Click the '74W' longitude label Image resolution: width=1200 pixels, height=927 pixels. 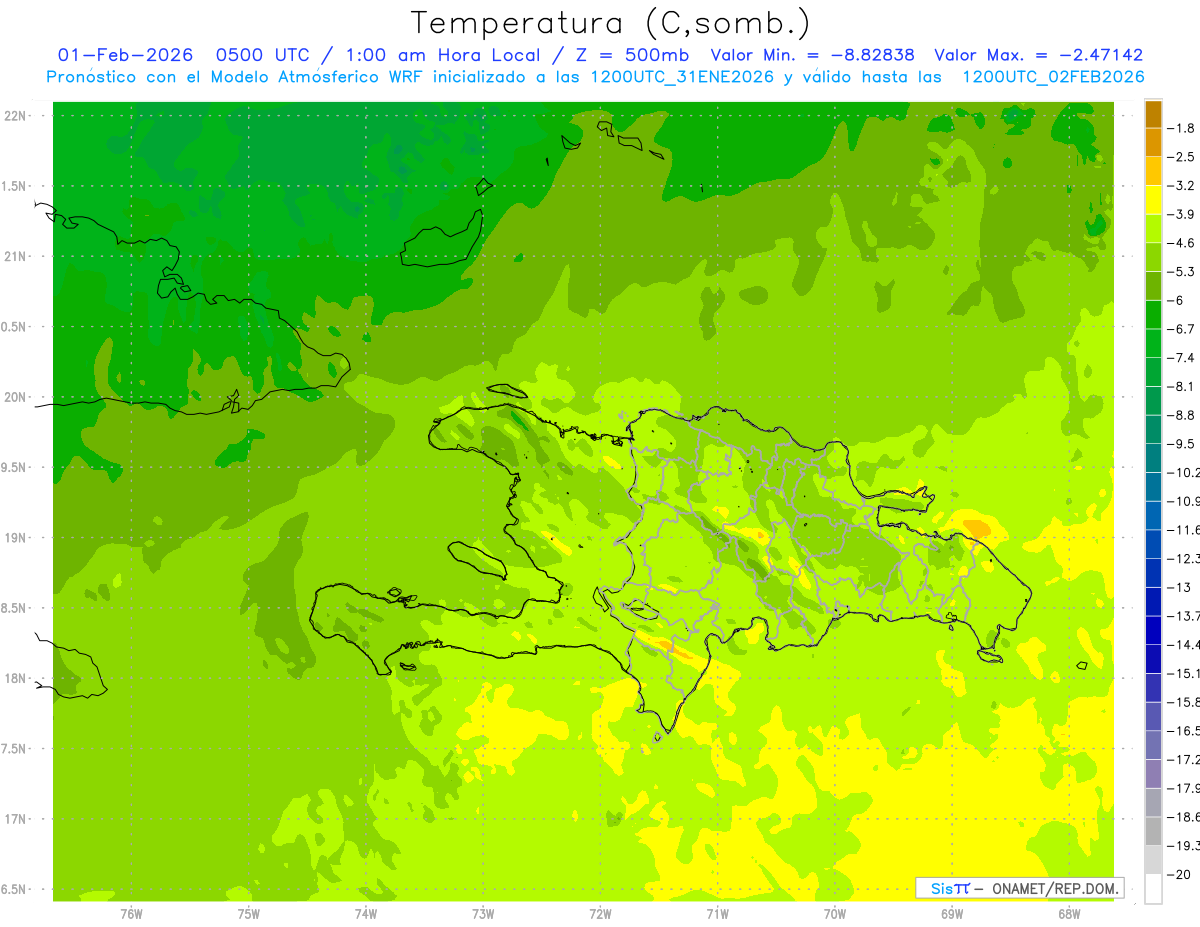366,913
